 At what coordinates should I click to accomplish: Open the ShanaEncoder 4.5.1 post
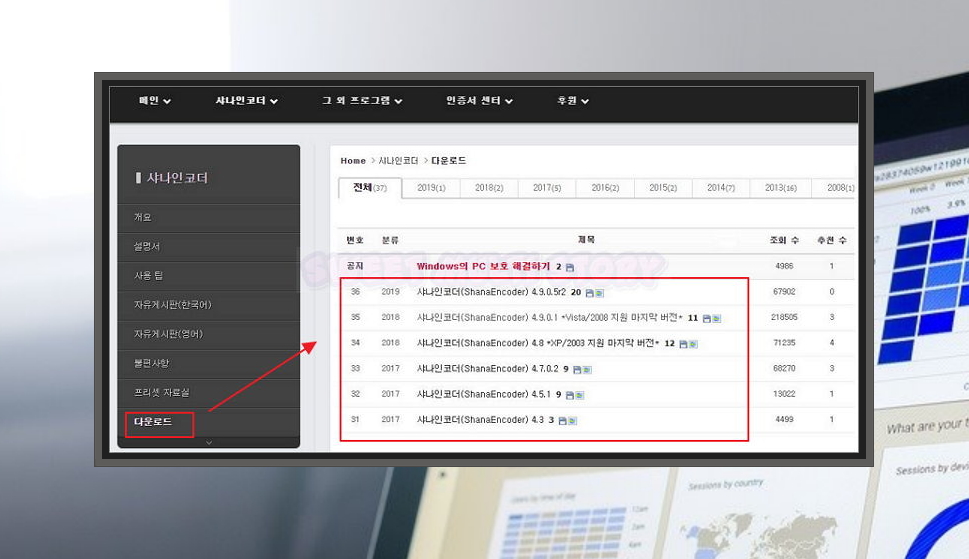(x=483, y=394)
